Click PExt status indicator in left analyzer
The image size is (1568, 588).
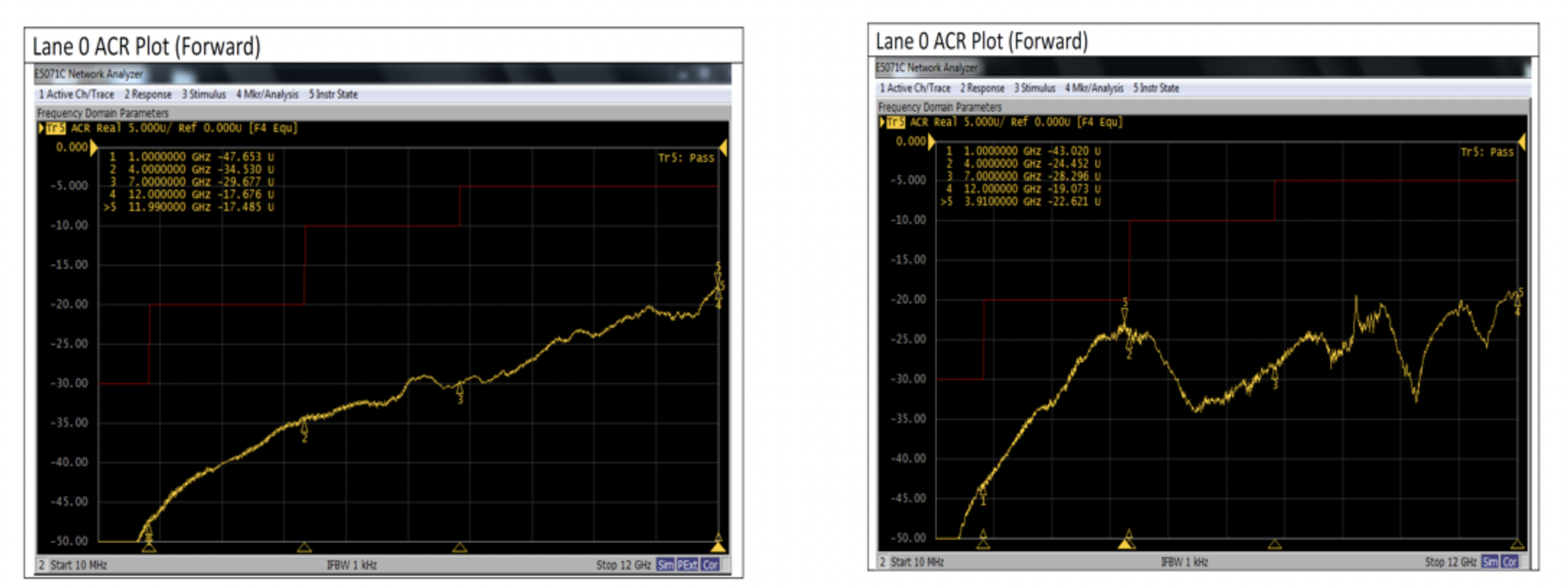pos(687,565)
